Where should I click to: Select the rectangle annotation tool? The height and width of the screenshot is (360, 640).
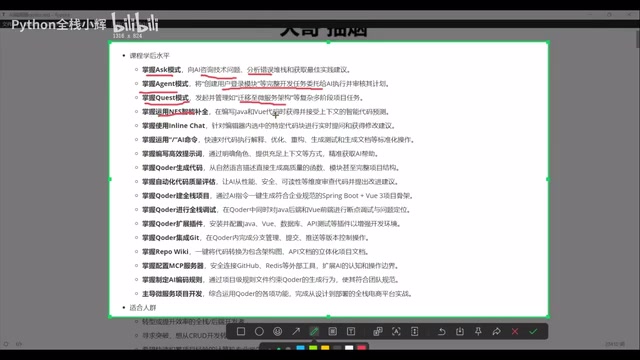[241, 331]
